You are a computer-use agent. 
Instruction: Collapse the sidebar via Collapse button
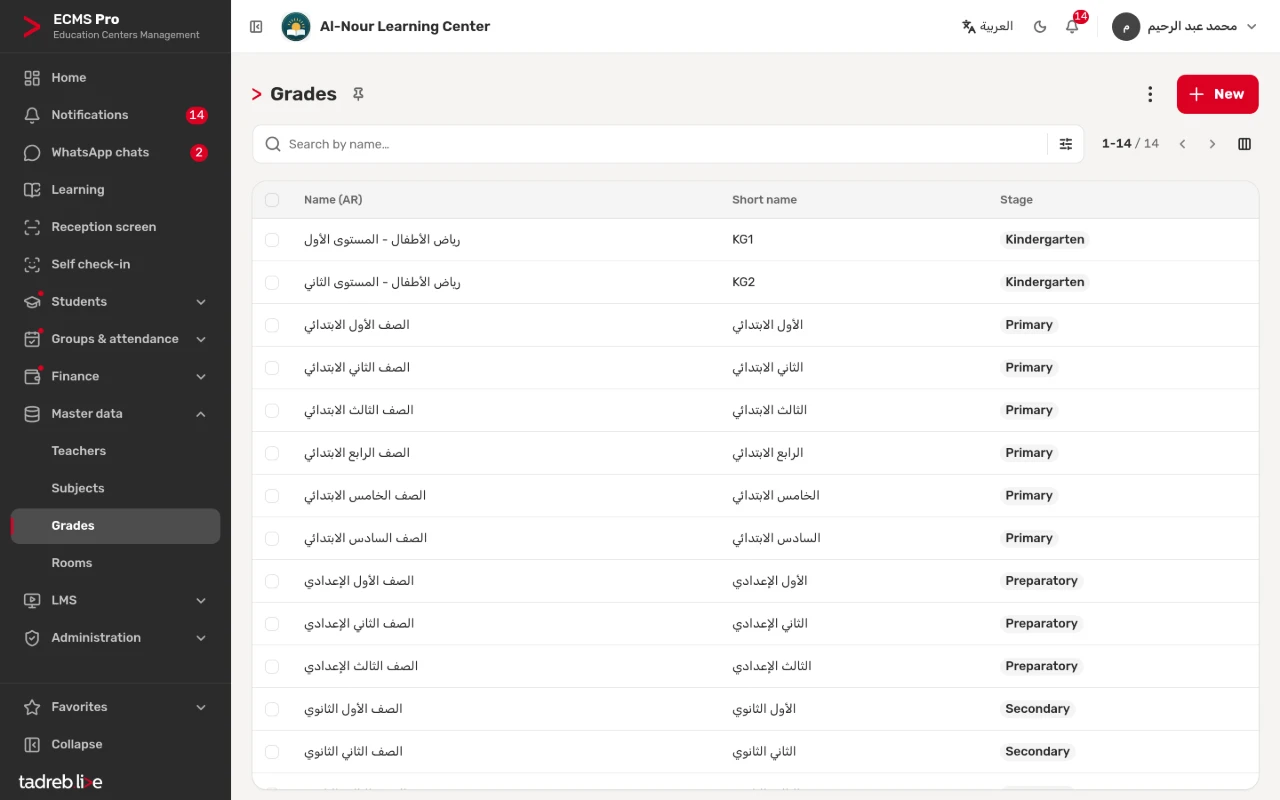pyautogui.click(x=115, y=744)
